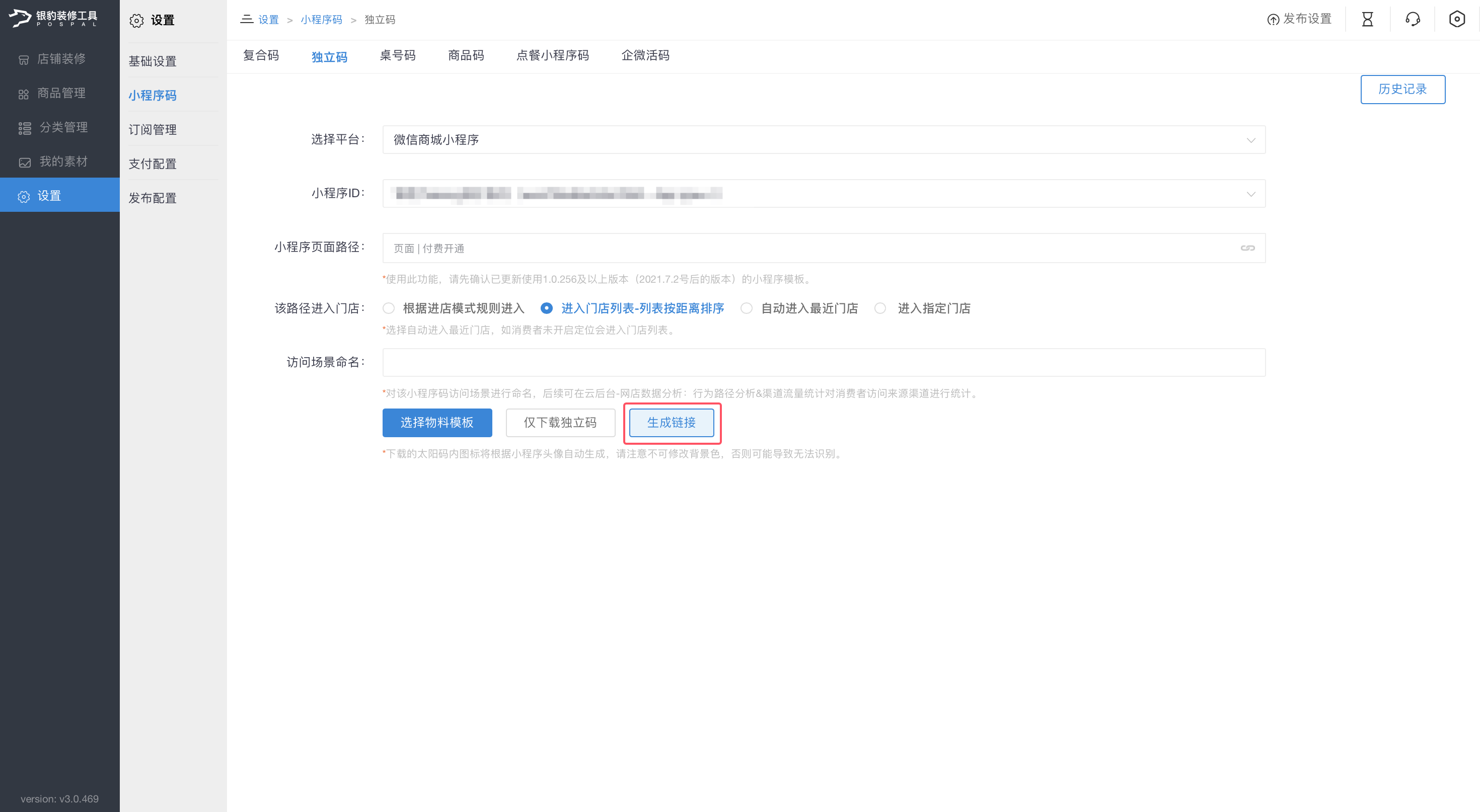Click the link icon in 小程序页面路径 field
The width and height of the screenshot is (1480, 812).
1247,248
